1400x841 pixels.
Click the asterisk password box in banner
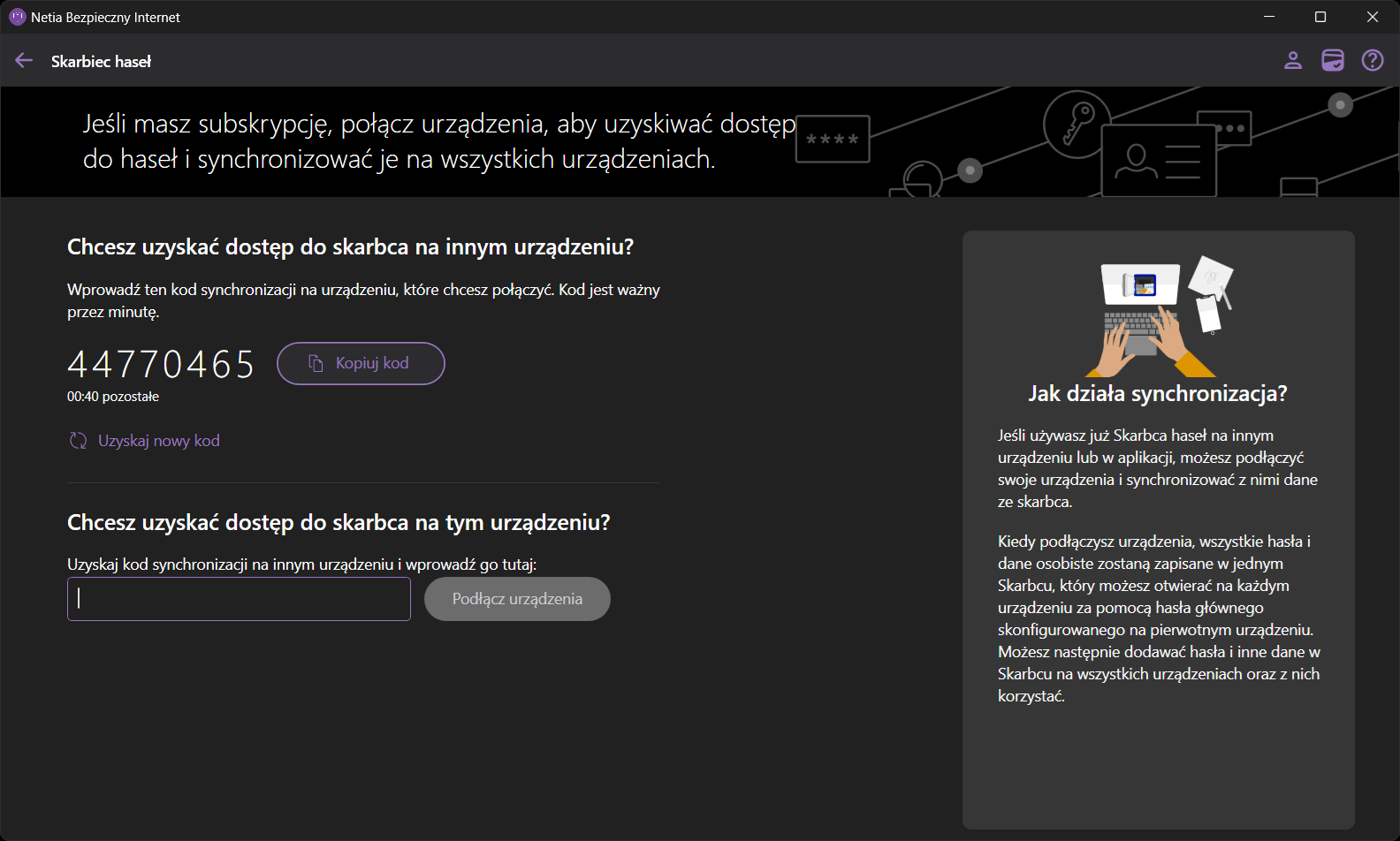(832, 139)
